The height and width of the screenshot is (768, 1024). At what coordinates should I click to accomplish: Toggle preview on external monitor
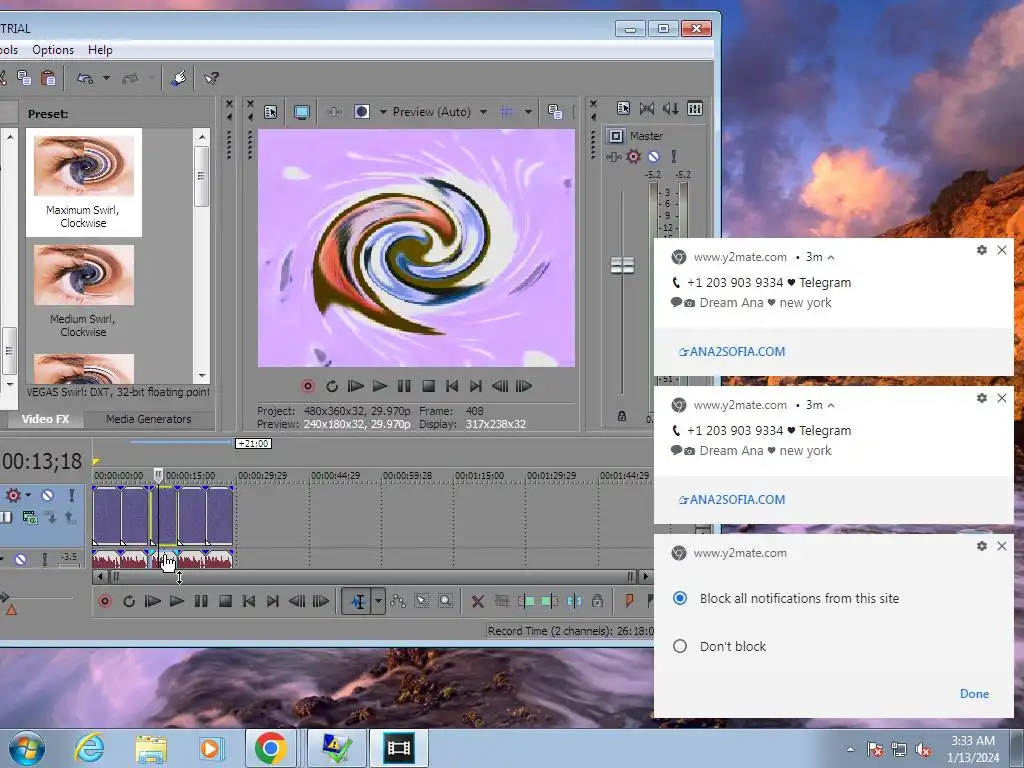pos(301,112)
